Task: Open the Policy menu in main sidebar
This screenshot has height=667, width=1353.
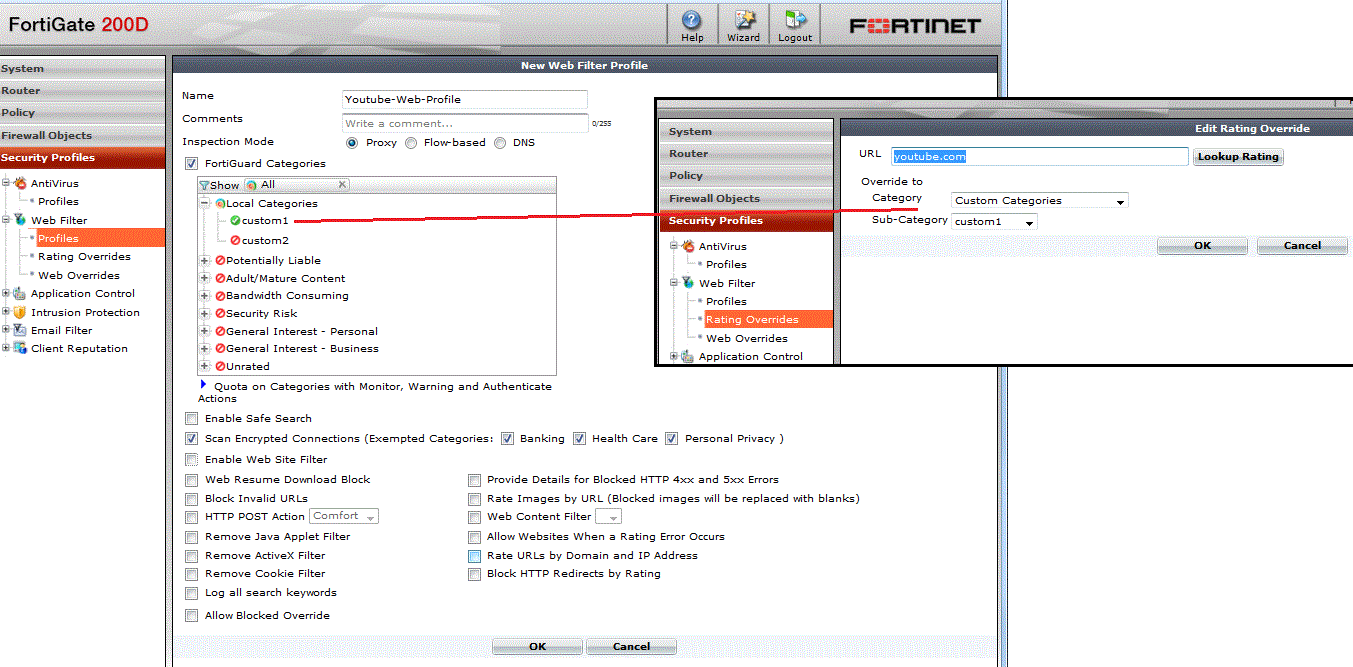Action: click(x=82, y=113)
